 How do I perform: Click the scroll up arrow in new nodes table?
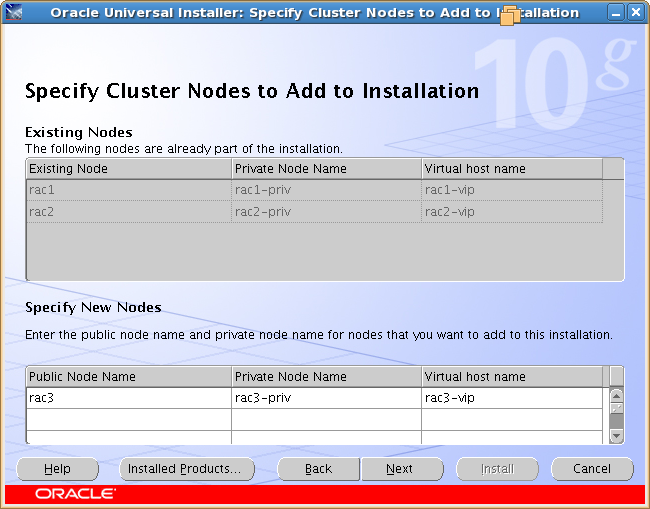click(616, 395)
